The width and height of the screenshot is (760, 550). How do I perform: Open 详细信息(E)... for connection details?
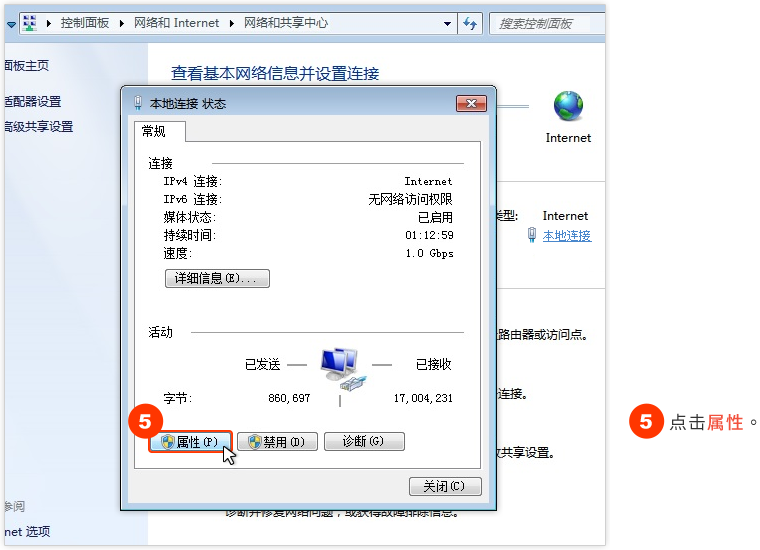[x=216, y=278]
